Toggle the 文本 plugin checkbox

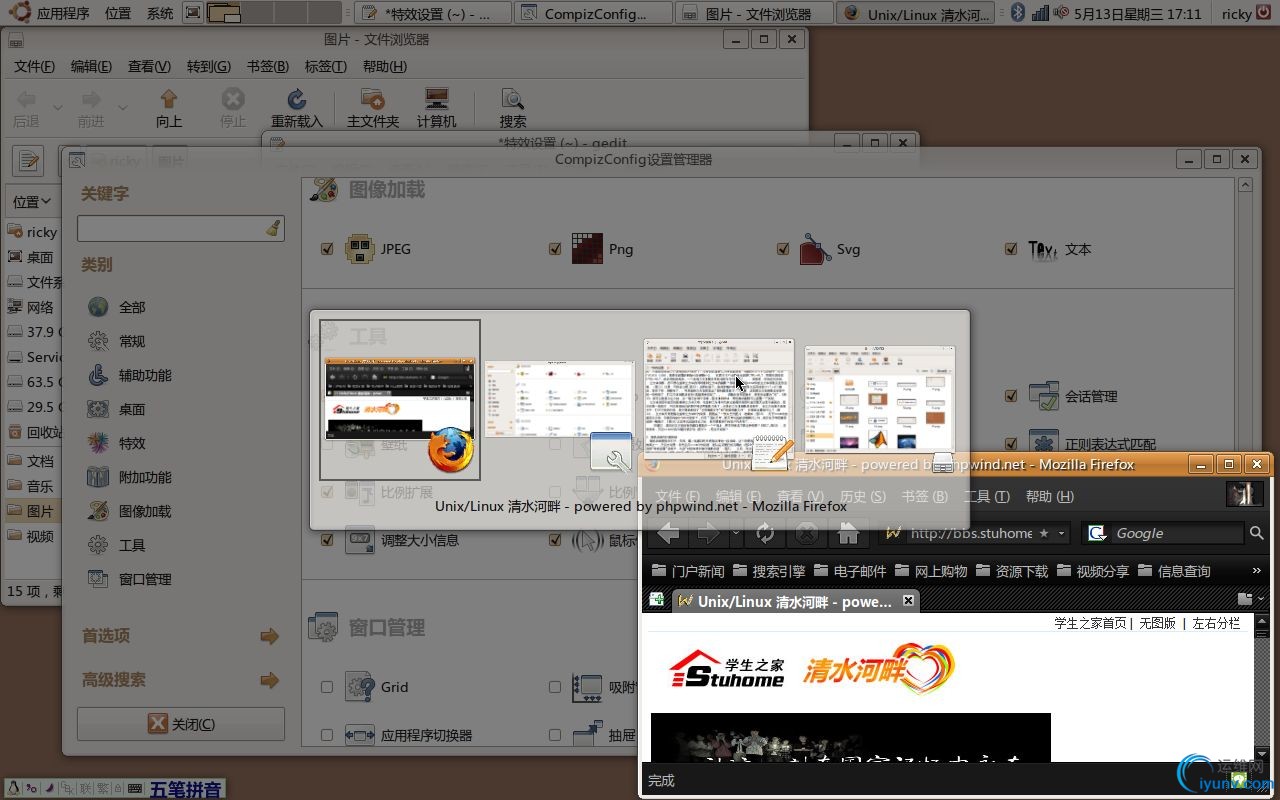[1011, 249]
